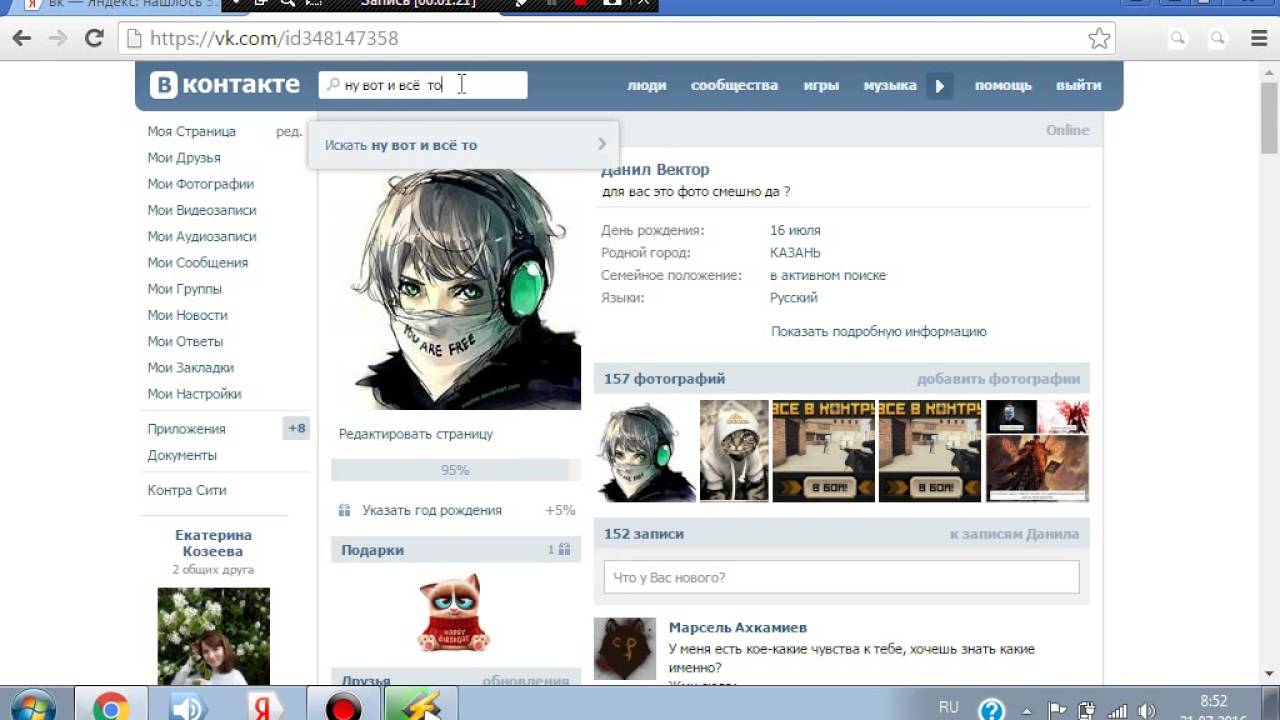
Task: Click the 95% profile completion bar
Action: 456,470
